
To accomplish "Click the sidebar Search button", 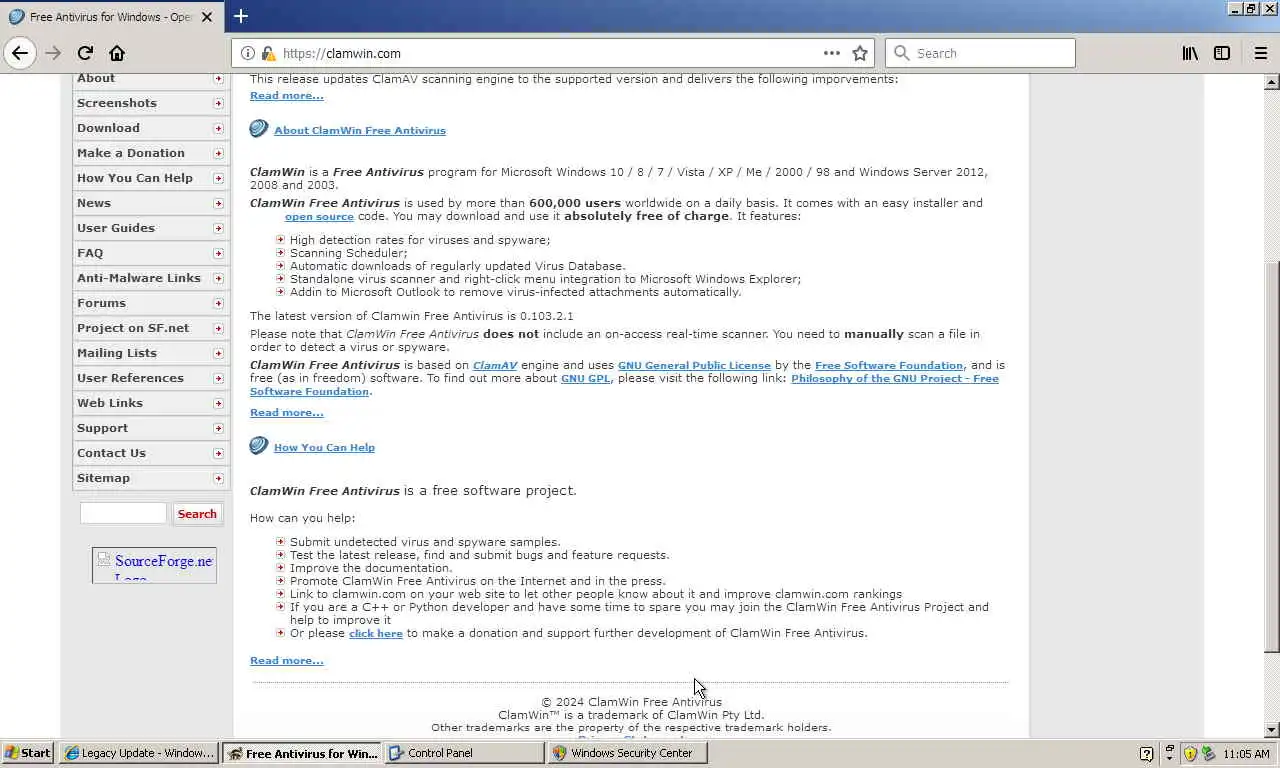I will (x=197, y=513).
